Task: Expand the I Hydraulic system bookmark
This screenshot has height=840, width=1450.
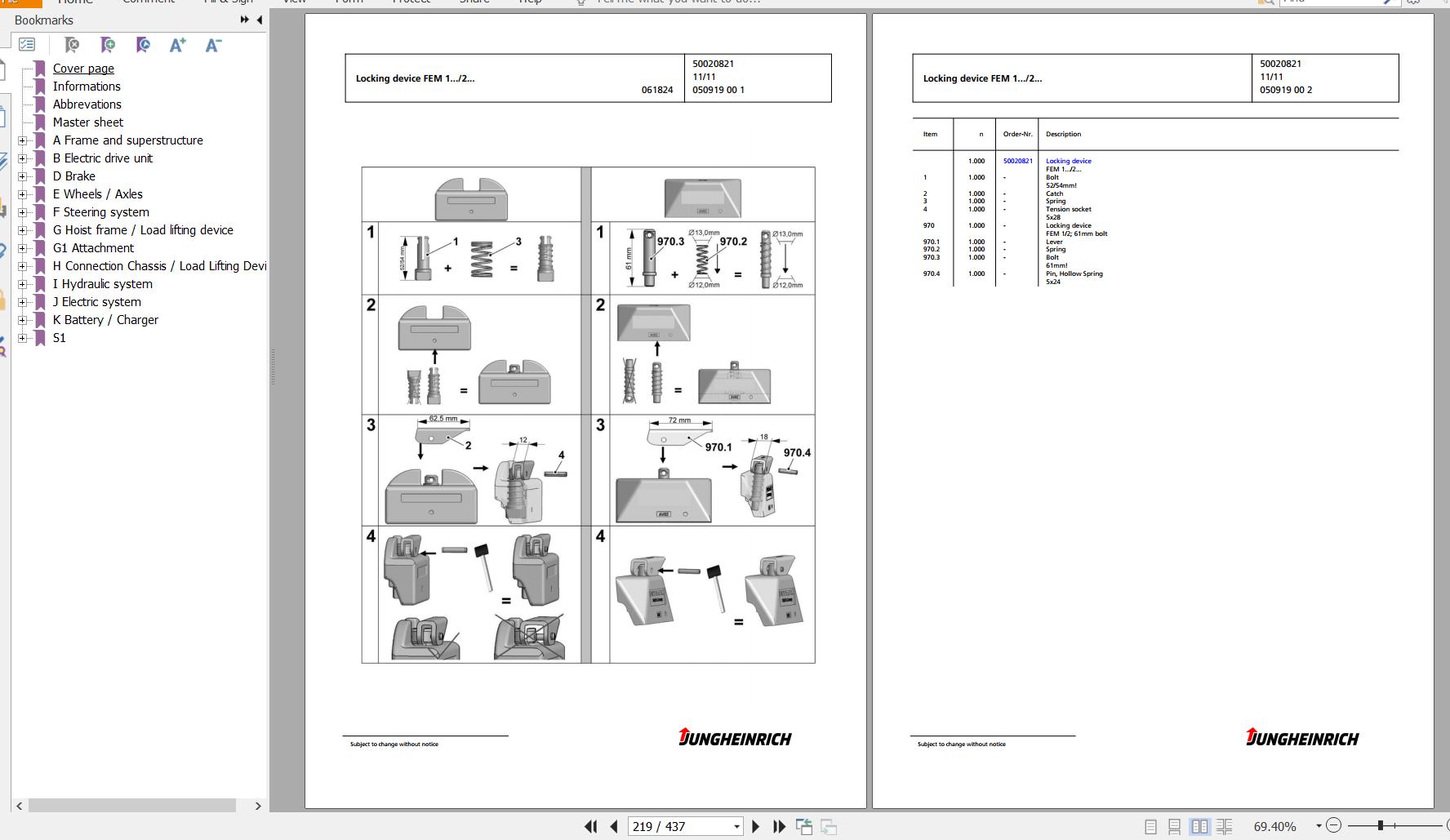Action: 23,284
